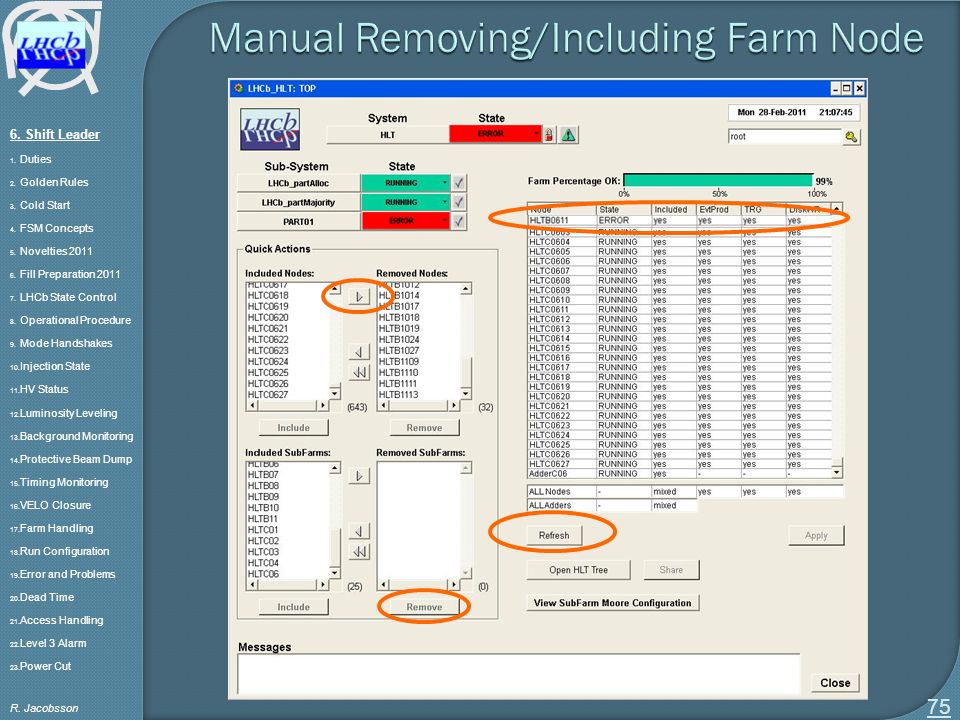Viewport: 960px width, 720px height.
Task: Click the Share button
Action: coord(671,569)
